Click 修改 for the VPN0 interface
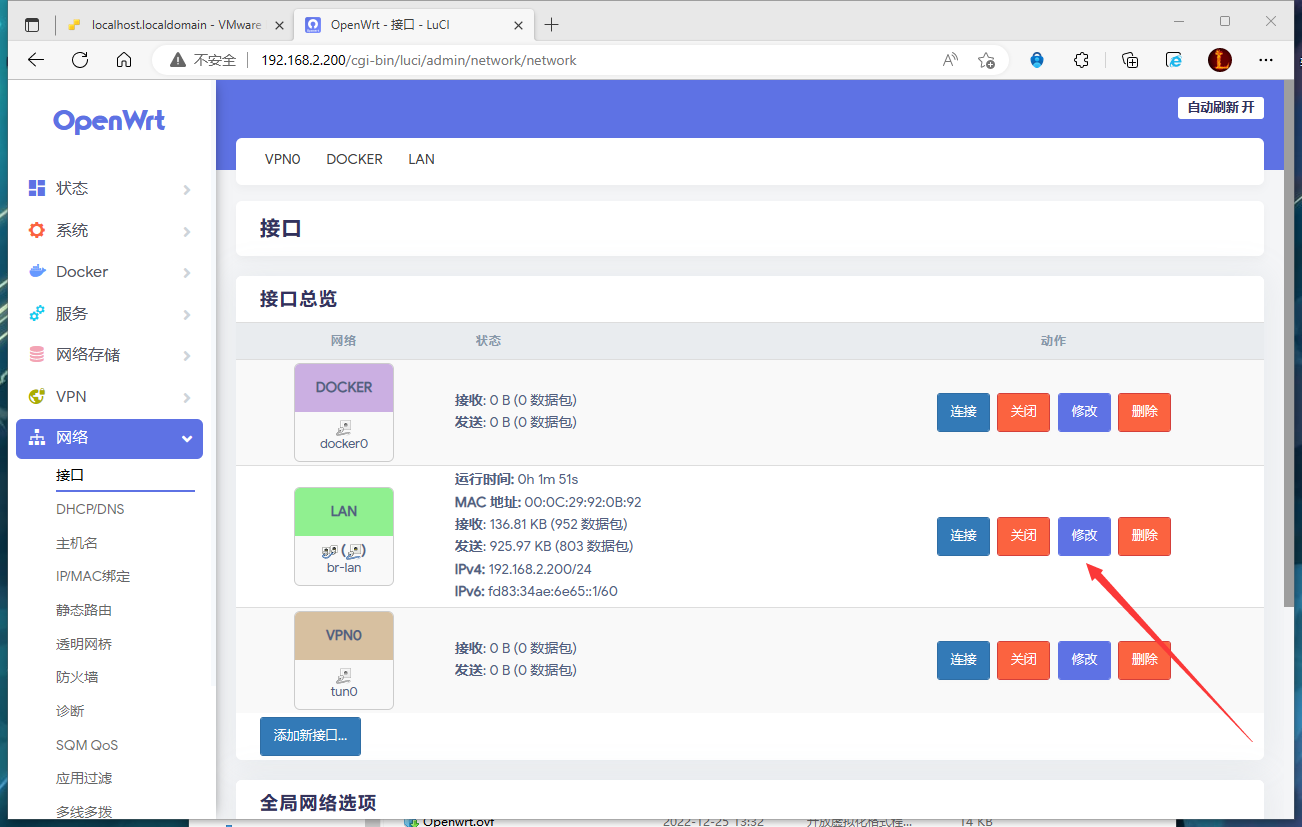The image size is (1302, 827). point(1084,660)
